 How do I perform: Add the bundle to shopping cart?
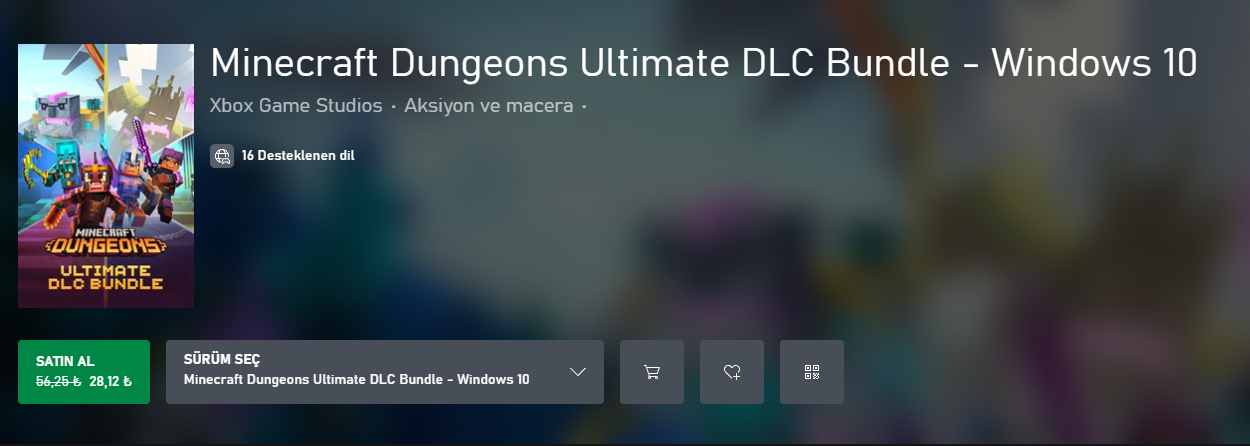click(x=652, y=372)
